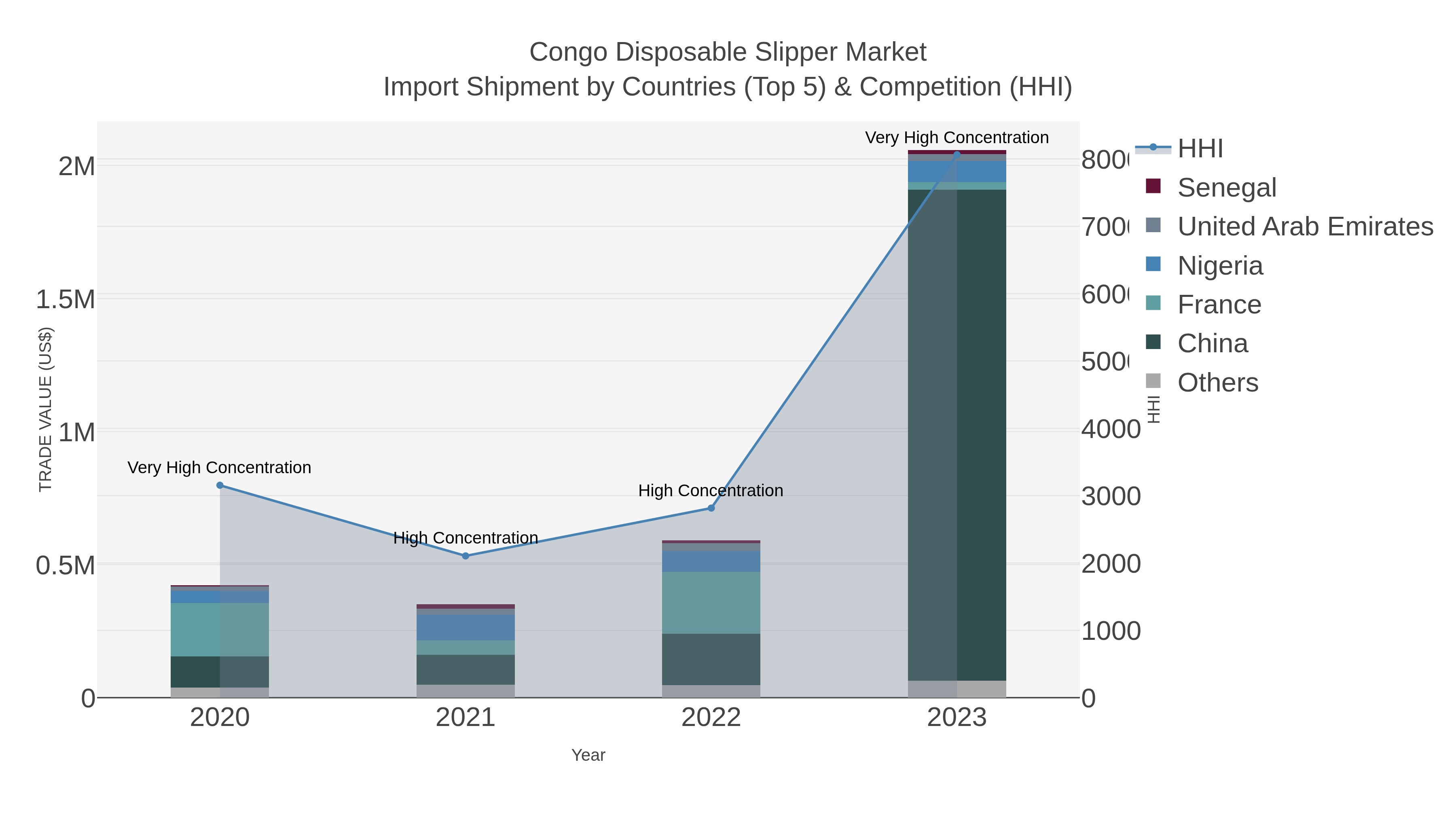This screenshot has width=1456, height=819.
Task: Click the HHI data point for 2022
Action: point(711,508)
